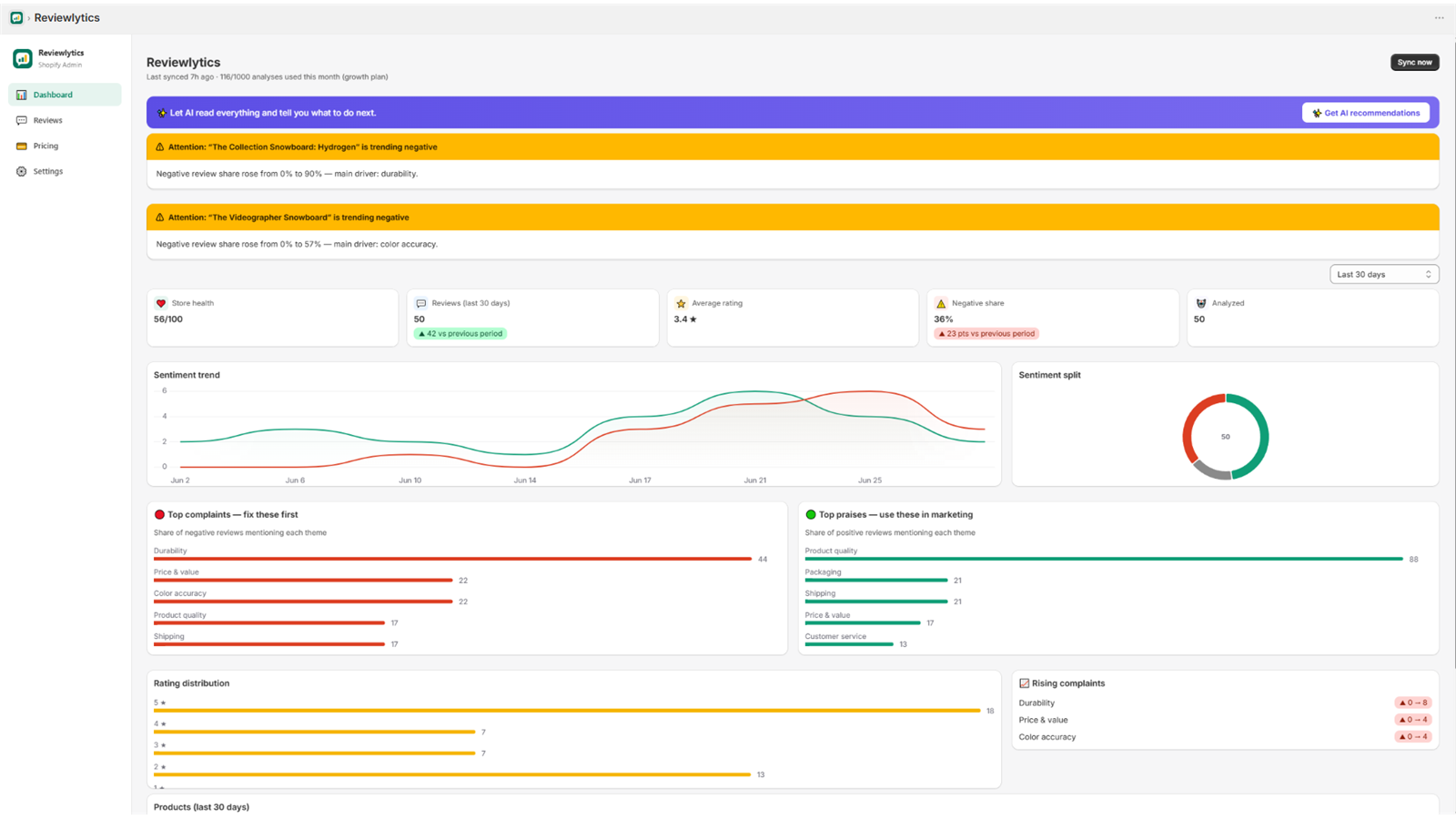Click the Dashboard chart icon in sidebar
This screenshot has width=1456, height=819.
coord(22,95)
